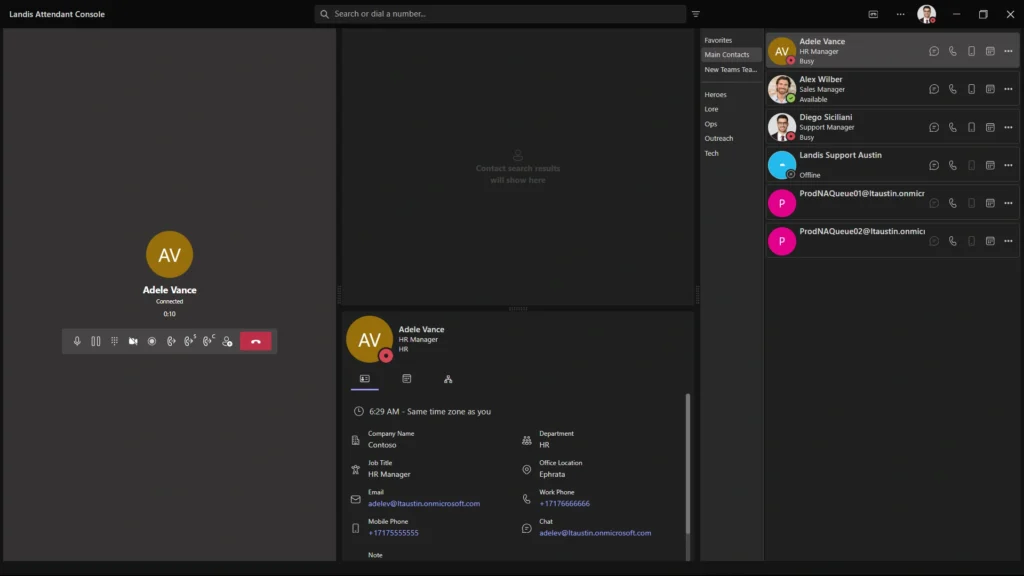Chat with Landis Support Austin

tap(934, 165)
